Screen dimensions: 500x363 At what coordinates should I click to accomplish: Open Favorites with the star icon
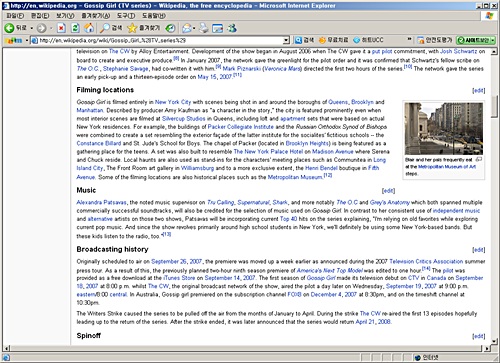coord(132,28)
